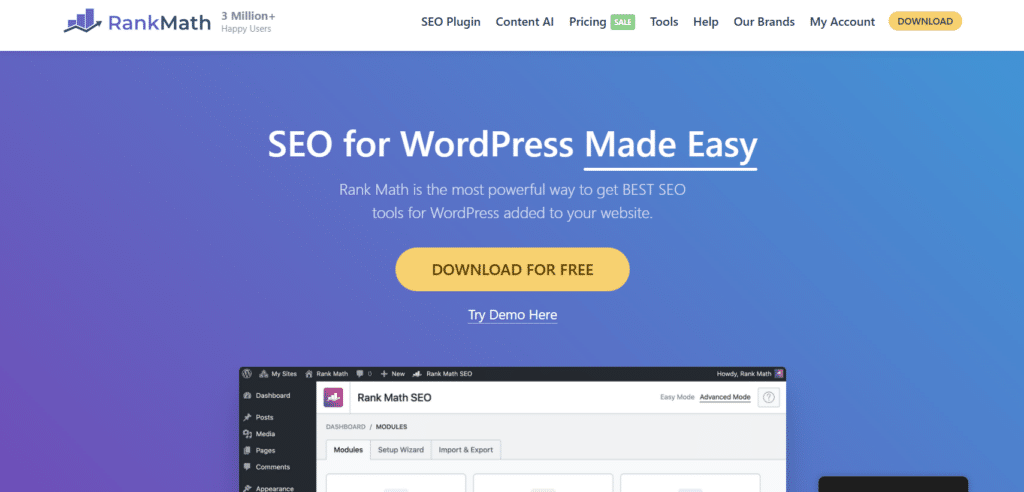Click the yellow DOWNLOAD button in header

[925, 21]
